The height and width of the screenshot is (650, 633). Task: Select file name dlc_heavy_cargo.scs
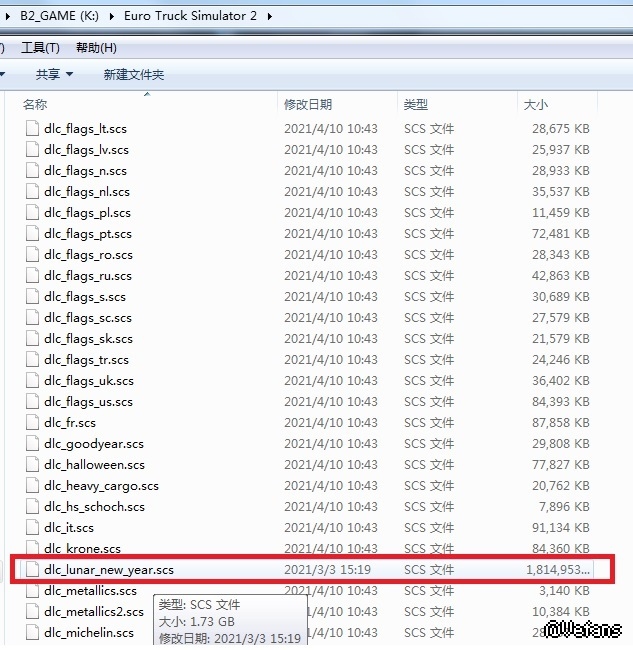pyautogui.click(x=102, y=486)
